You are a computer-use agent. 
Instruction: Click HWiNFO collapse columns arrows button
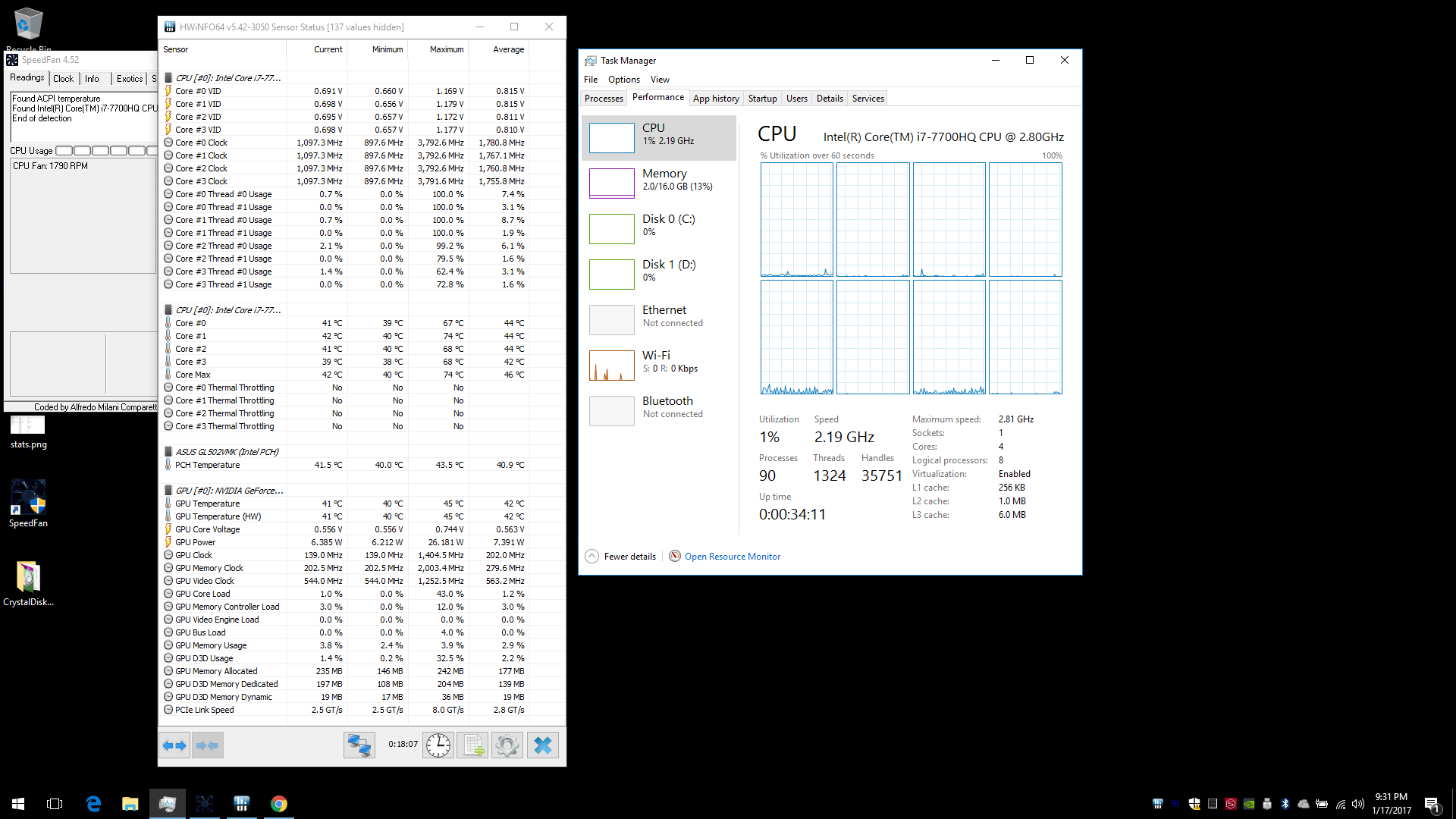tap(207, 745)
